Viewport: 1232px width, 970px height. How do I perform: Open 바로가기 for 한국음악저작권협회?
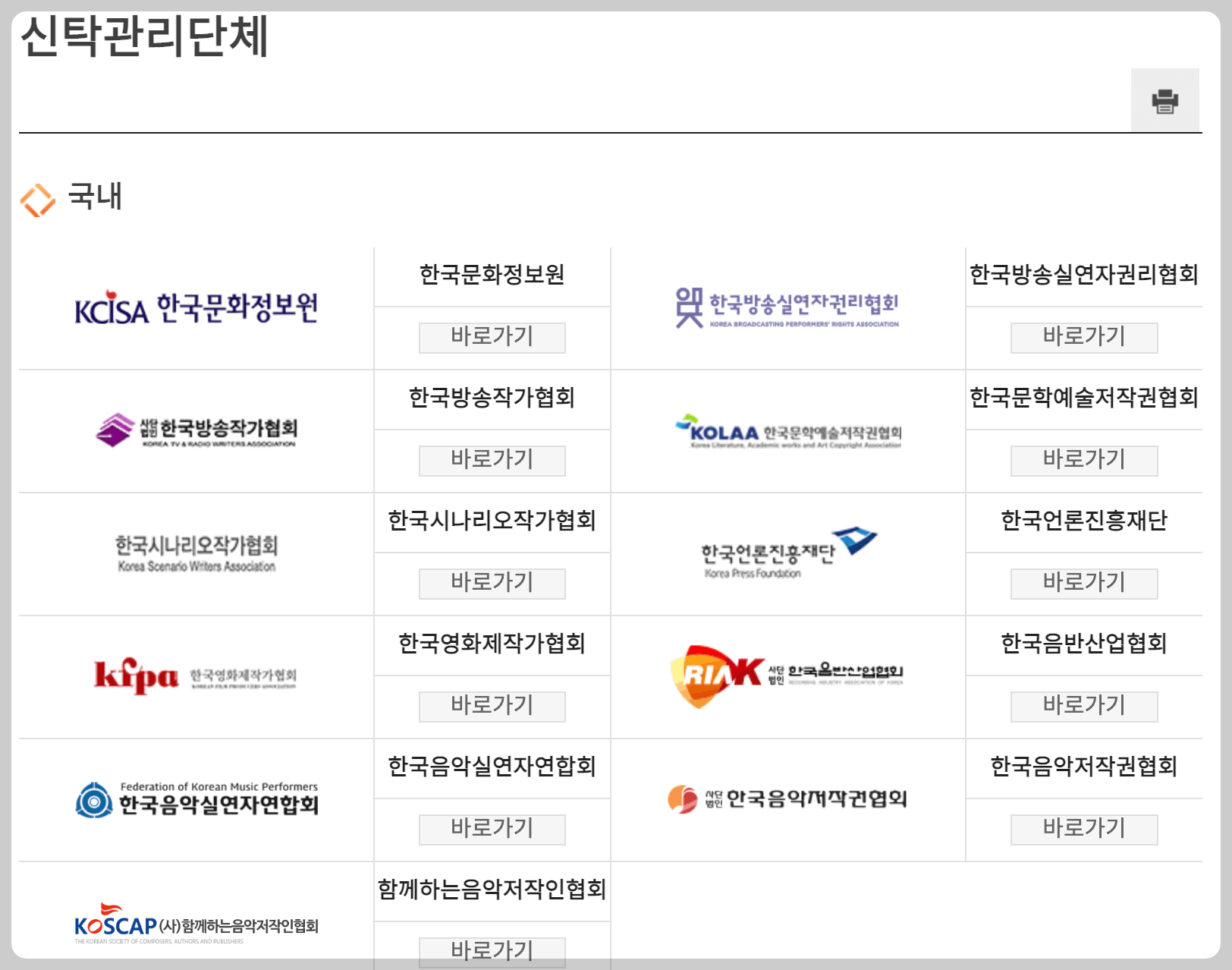click(1084, 830)
